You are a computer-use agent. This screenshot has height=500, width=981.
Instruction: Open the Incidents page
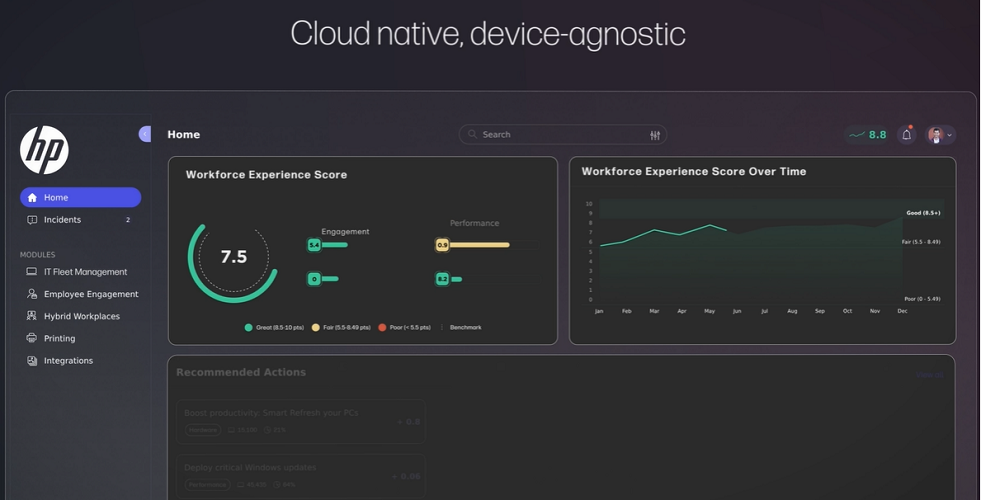click(x=62, y=220)
